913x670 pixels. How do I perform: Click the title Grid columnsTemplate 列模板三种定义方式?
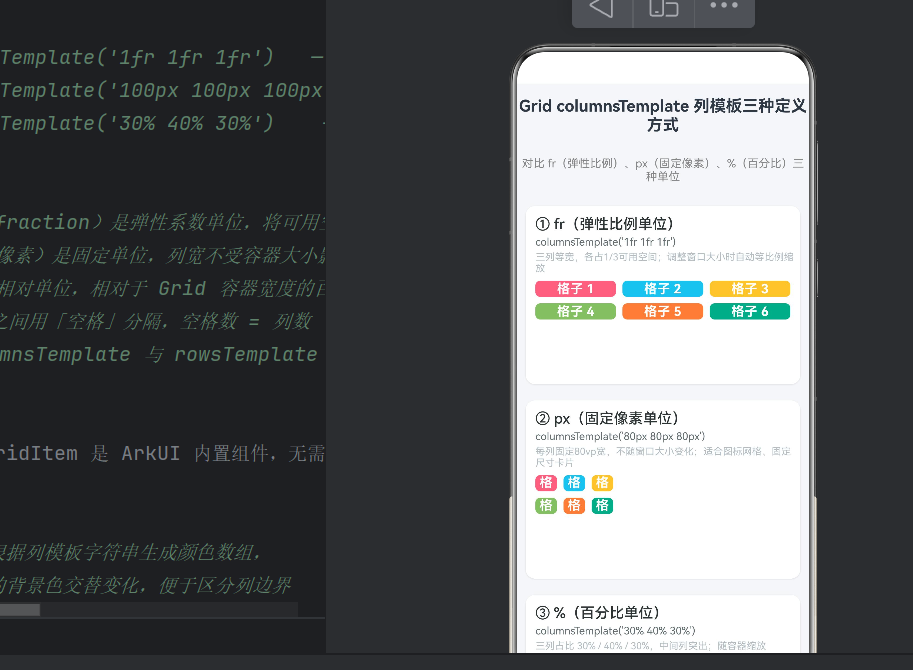pyautogui.click(x=663, y=115)
